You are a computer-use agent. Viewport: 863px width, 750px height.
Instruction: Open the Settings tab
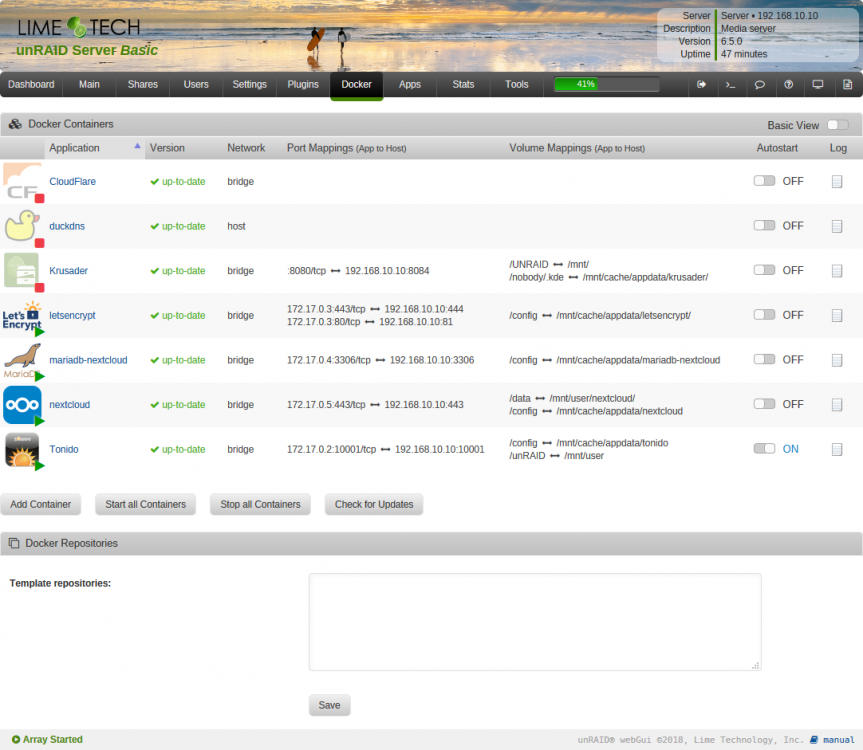[x=249, y=84]
